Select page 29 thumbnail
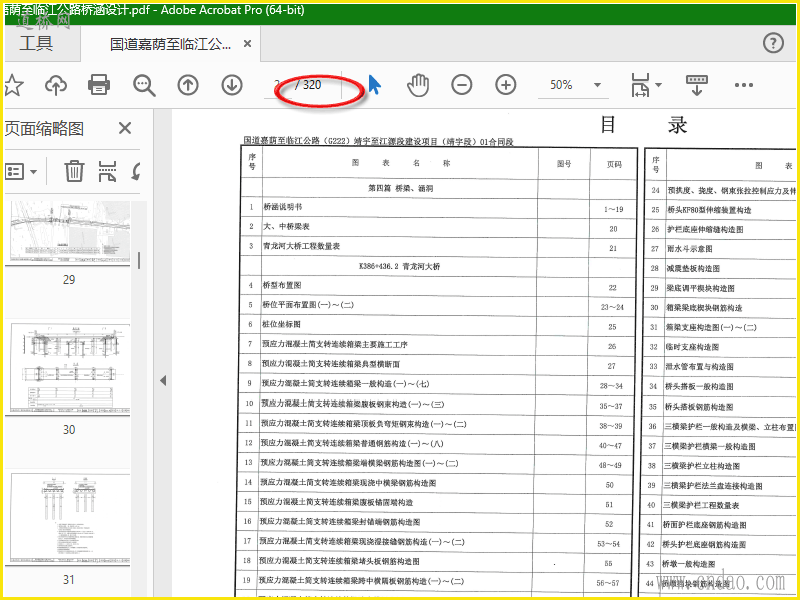 70,233
